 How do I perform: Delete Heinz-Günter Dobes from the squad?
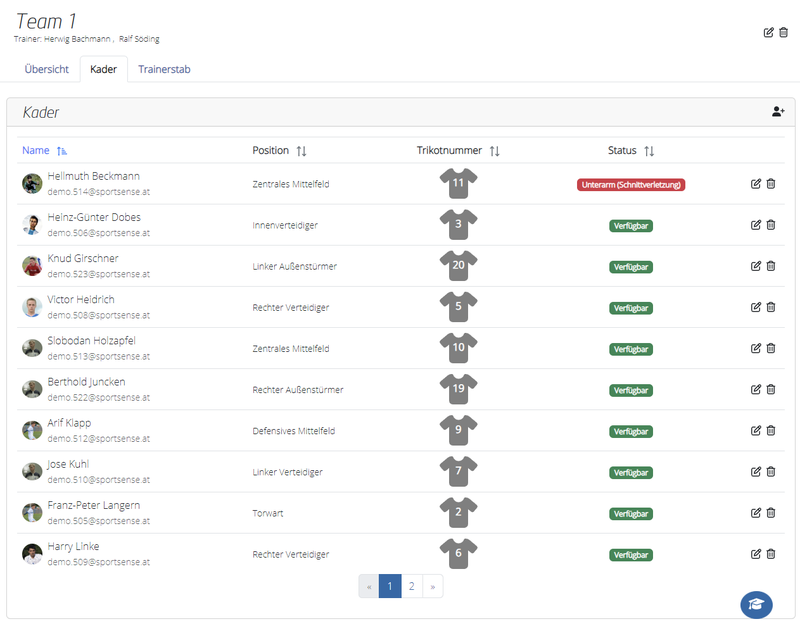point(771,225)
